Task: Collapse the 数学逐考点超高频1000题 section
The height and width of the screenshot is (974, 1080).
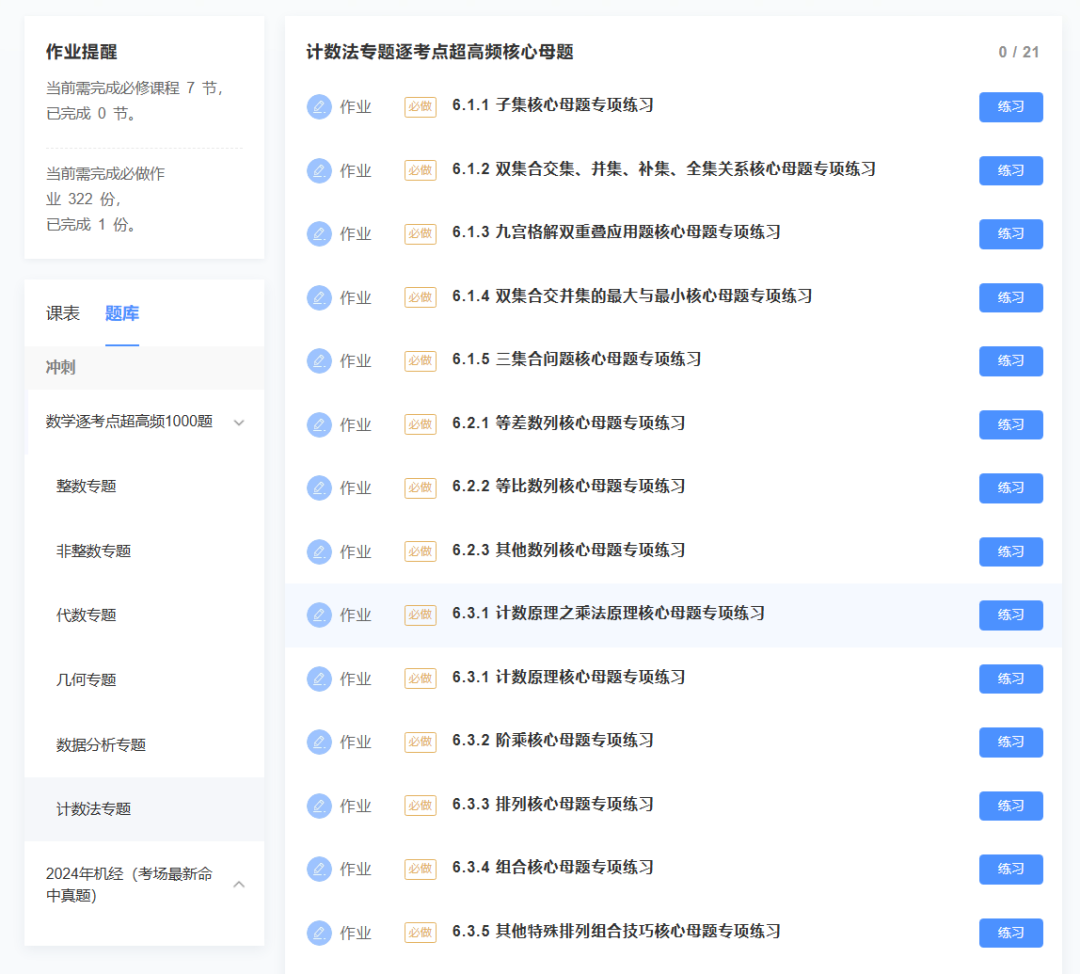Action: (238, 422)
